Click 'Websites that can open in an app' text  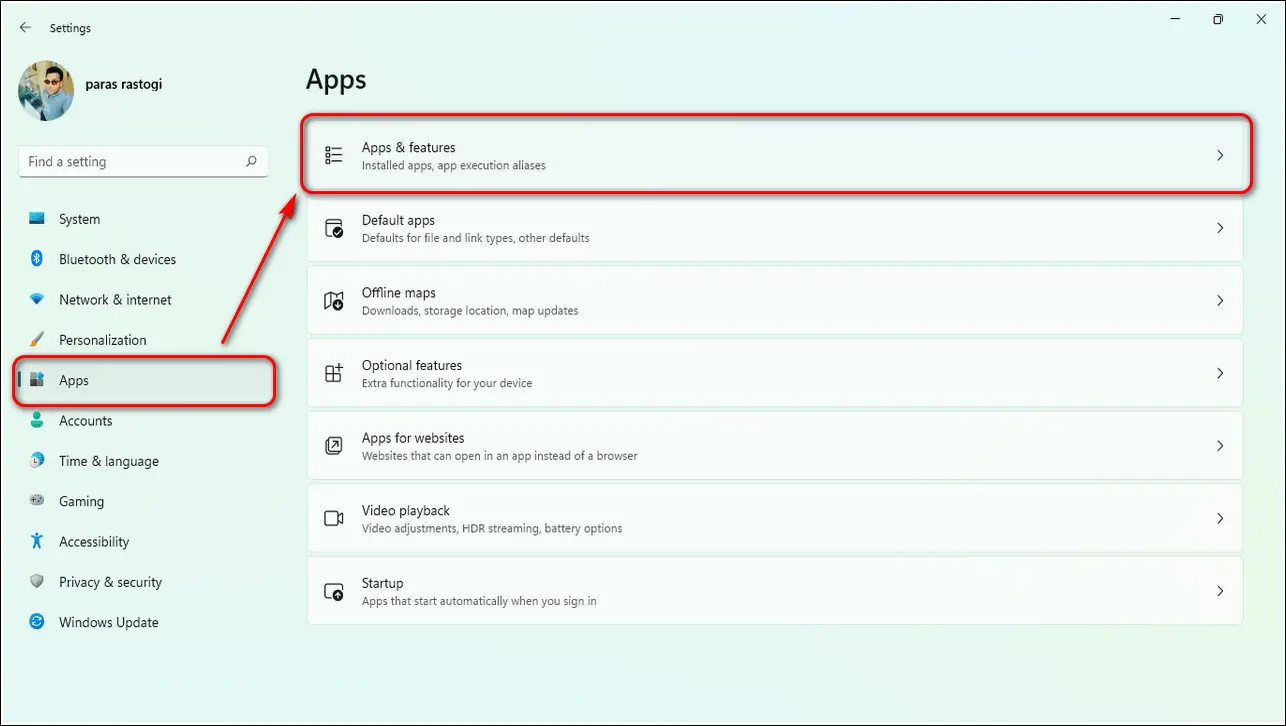455,456
